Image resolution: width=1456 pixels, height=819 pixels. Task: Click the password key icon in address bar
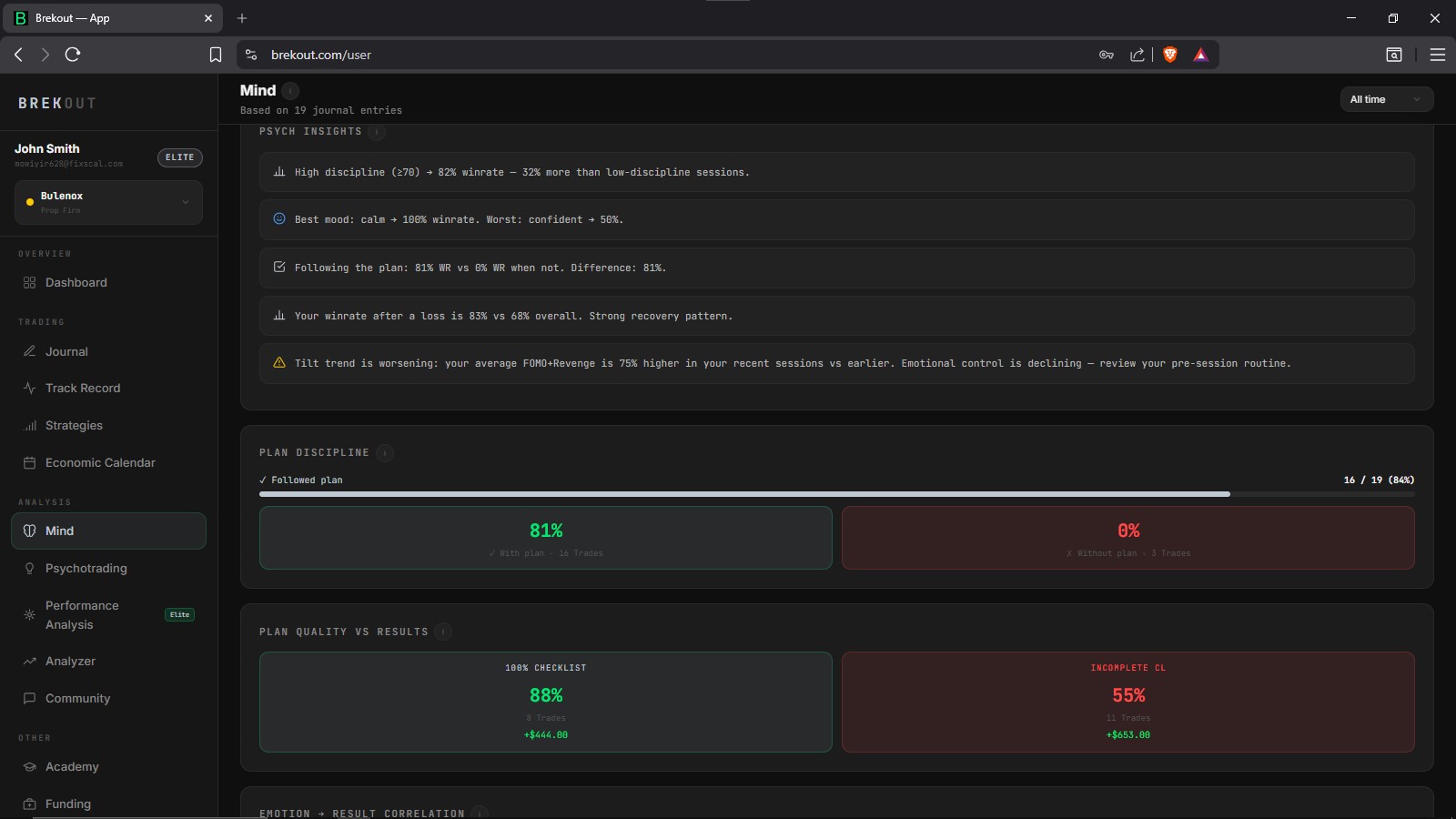pos(1107,55)
